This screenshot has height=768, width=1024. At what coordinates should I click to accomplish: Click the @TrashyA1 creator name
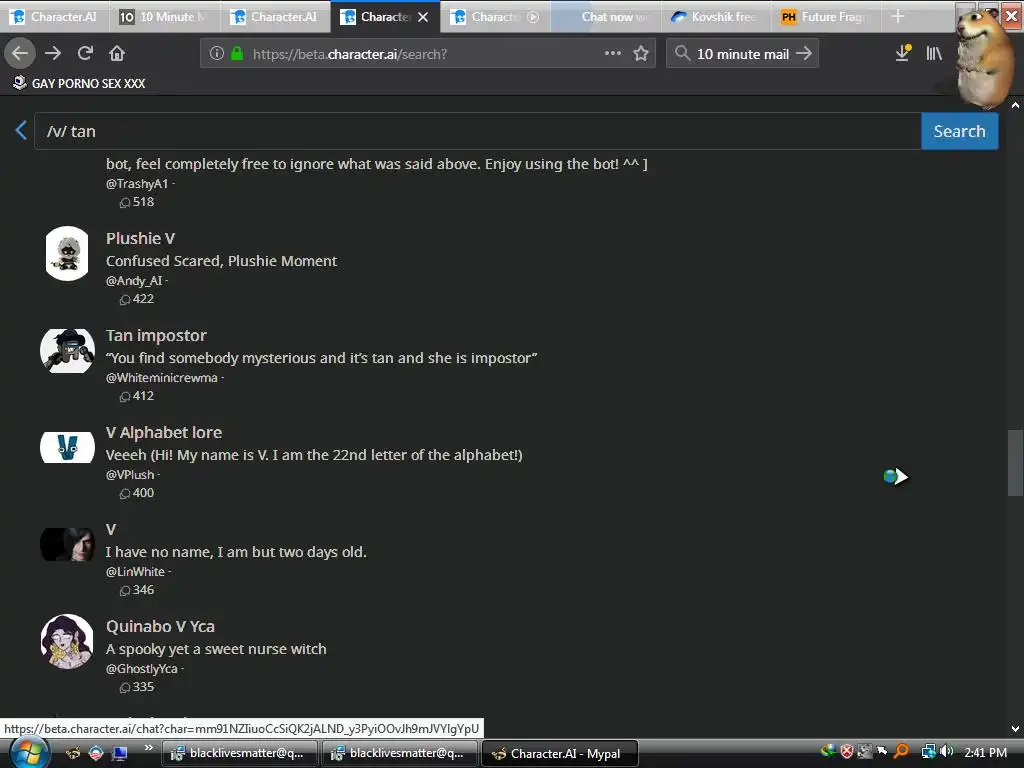coord(137,184)
